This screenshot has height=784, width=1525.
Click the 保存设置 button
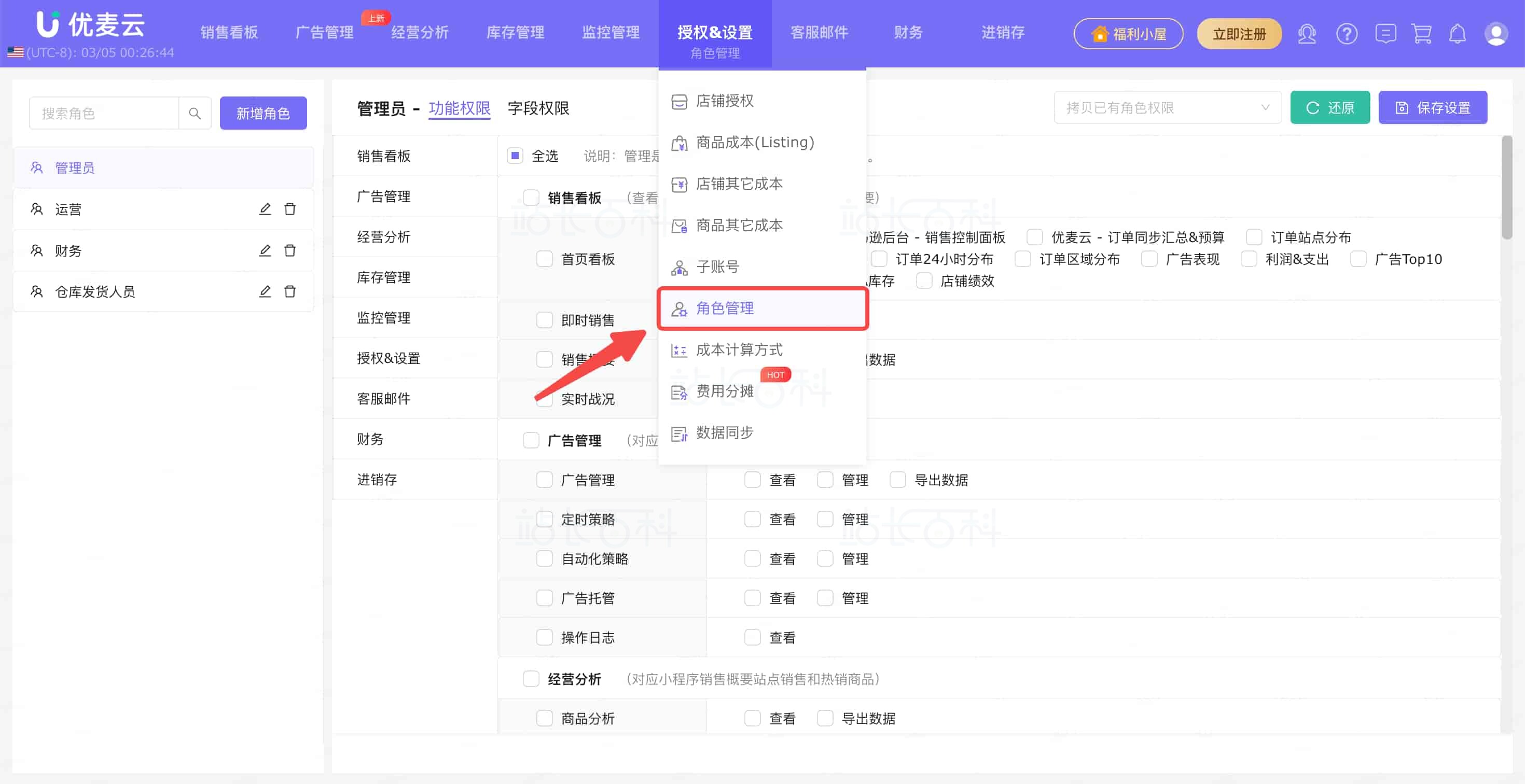click(x=1432, y=108)
